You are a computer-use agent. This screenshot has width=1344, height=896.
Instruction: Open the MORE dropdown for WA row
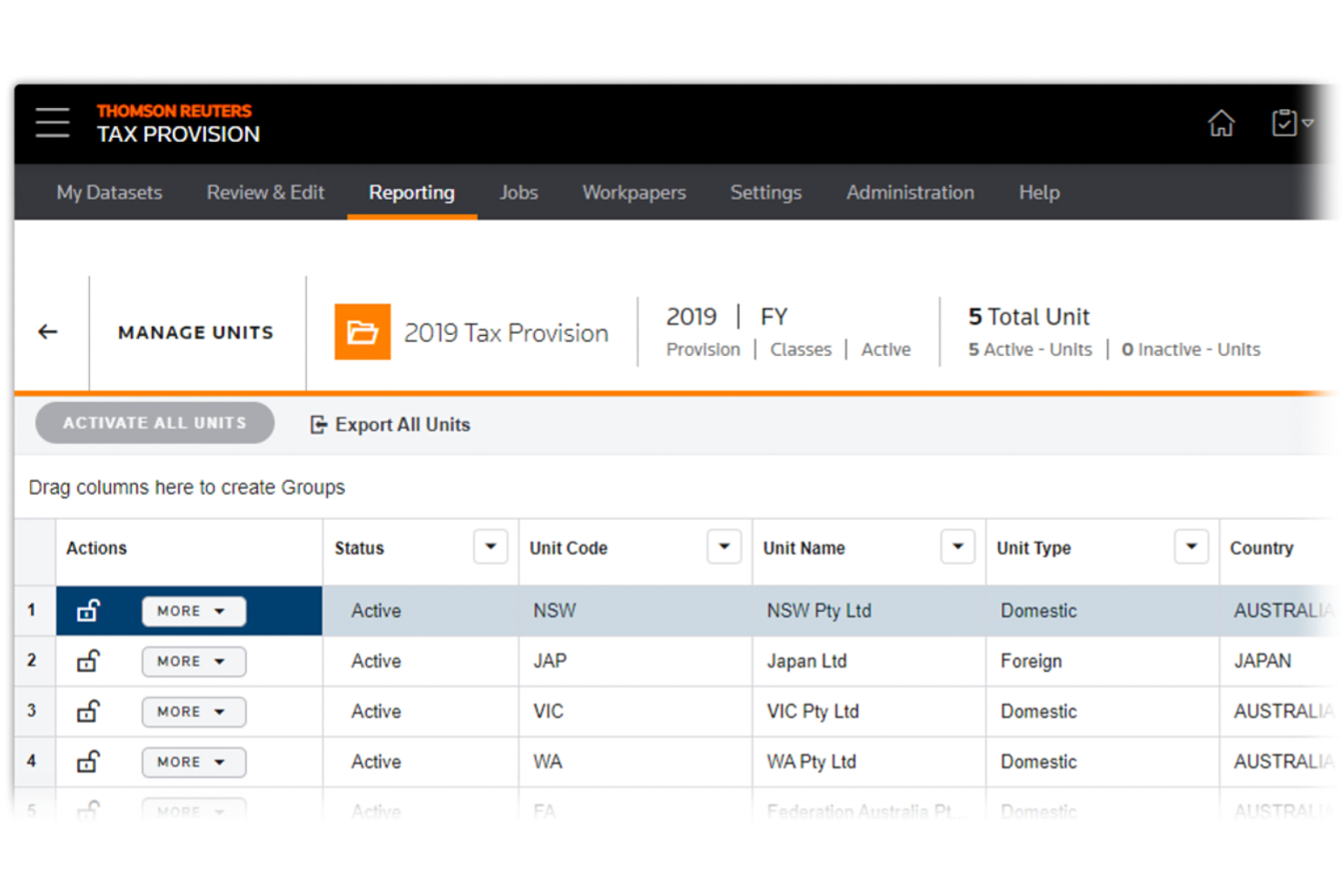coord(193,762)
